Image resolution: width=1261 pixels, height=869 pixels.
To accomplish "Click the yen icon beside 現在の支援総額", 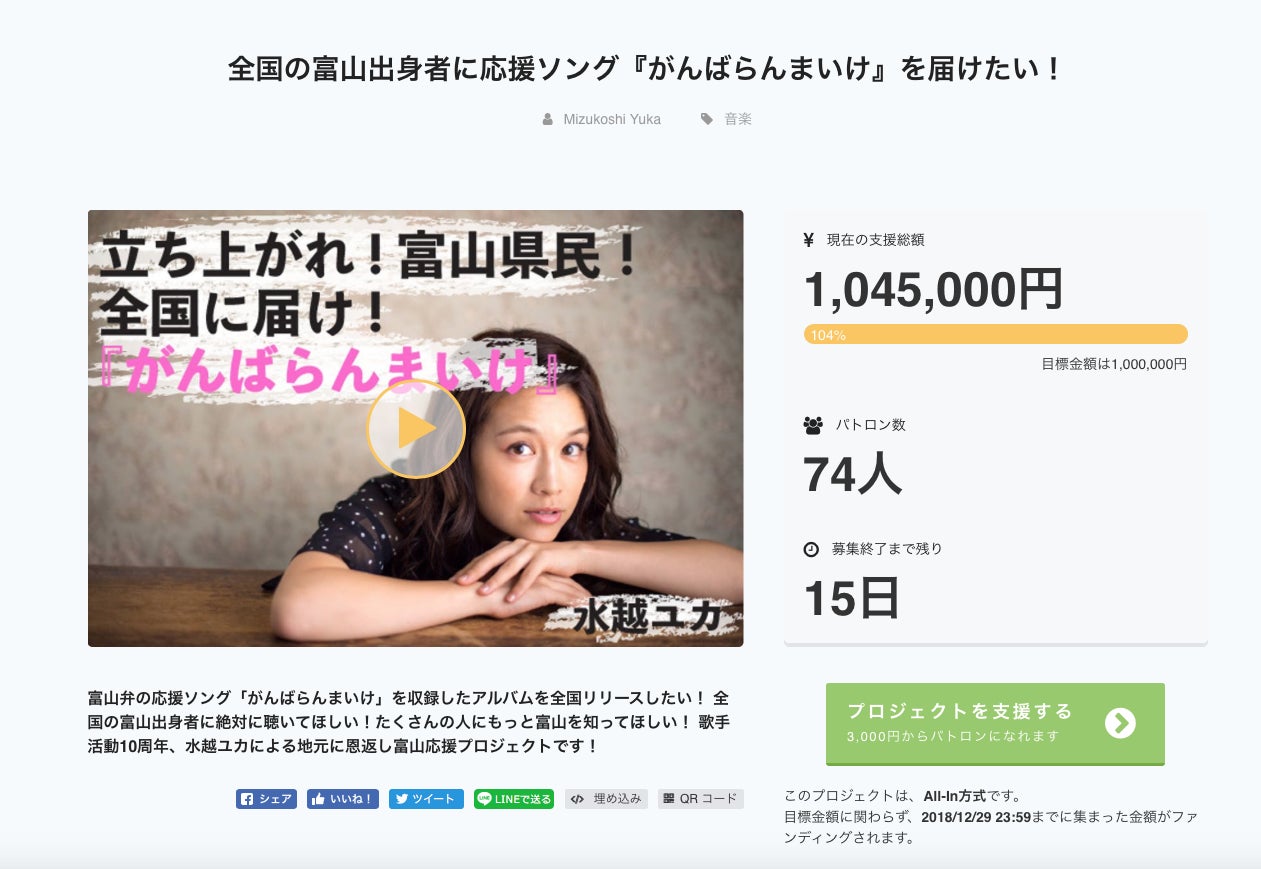I will point(809,240).
